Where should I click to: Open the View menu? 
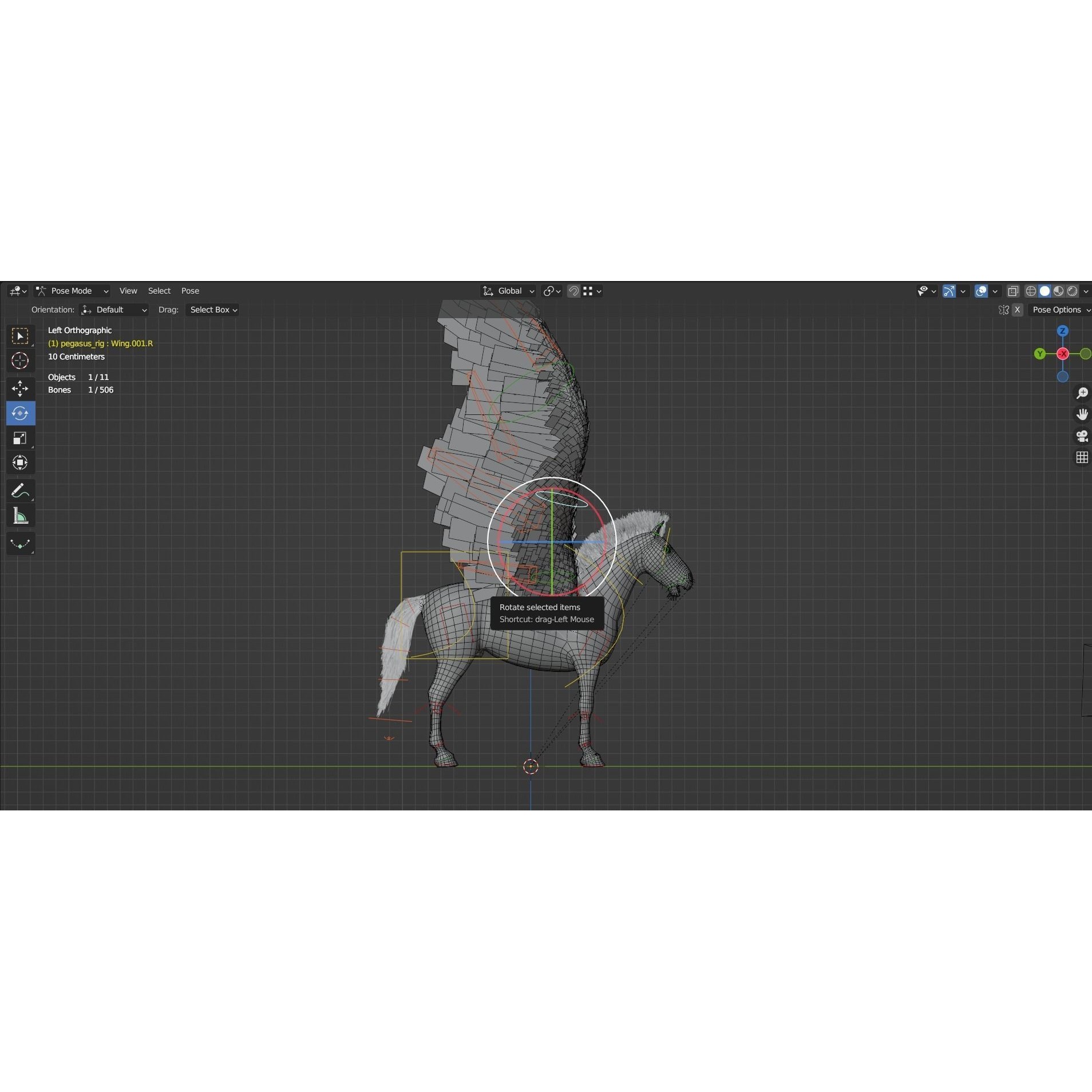128,291
